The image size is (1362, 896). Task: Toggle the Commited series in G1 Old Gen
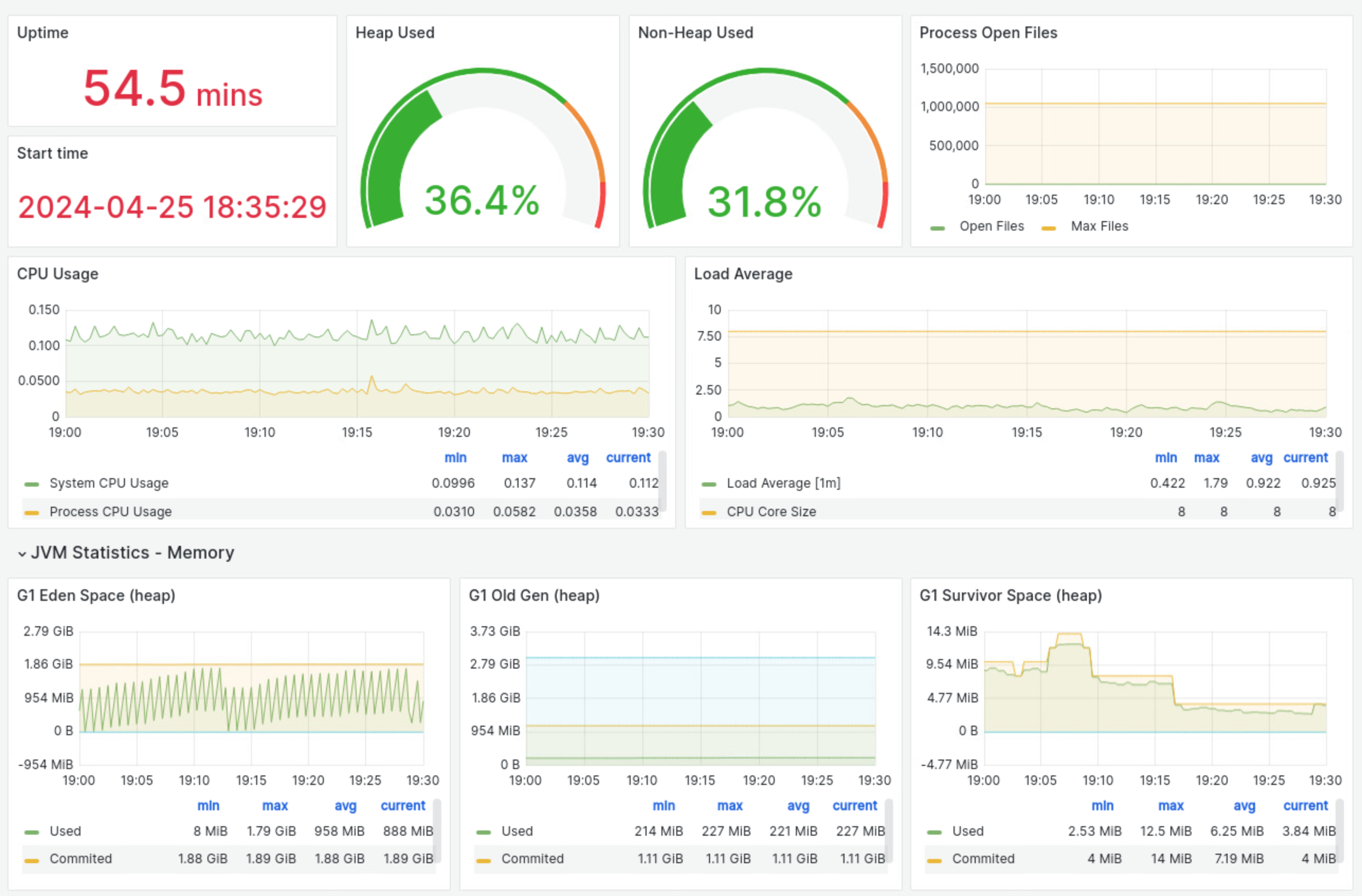pyautogui.click(x=533, y=859)
